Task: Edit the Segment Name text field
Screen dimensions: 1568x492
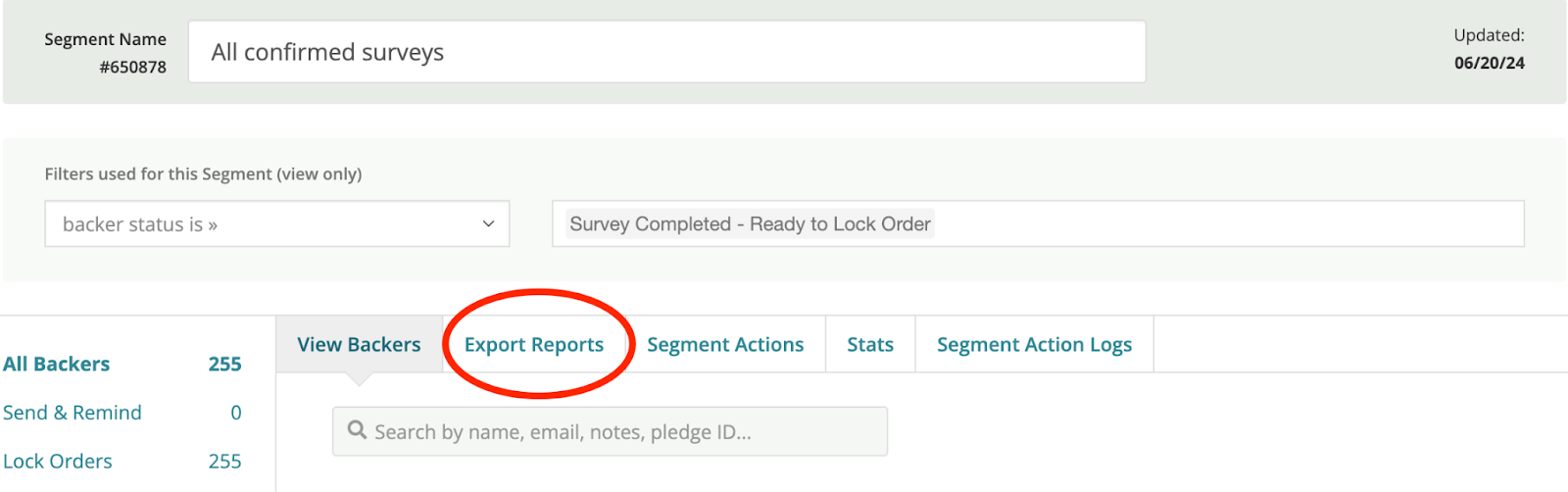Action: tap(667, 52)
